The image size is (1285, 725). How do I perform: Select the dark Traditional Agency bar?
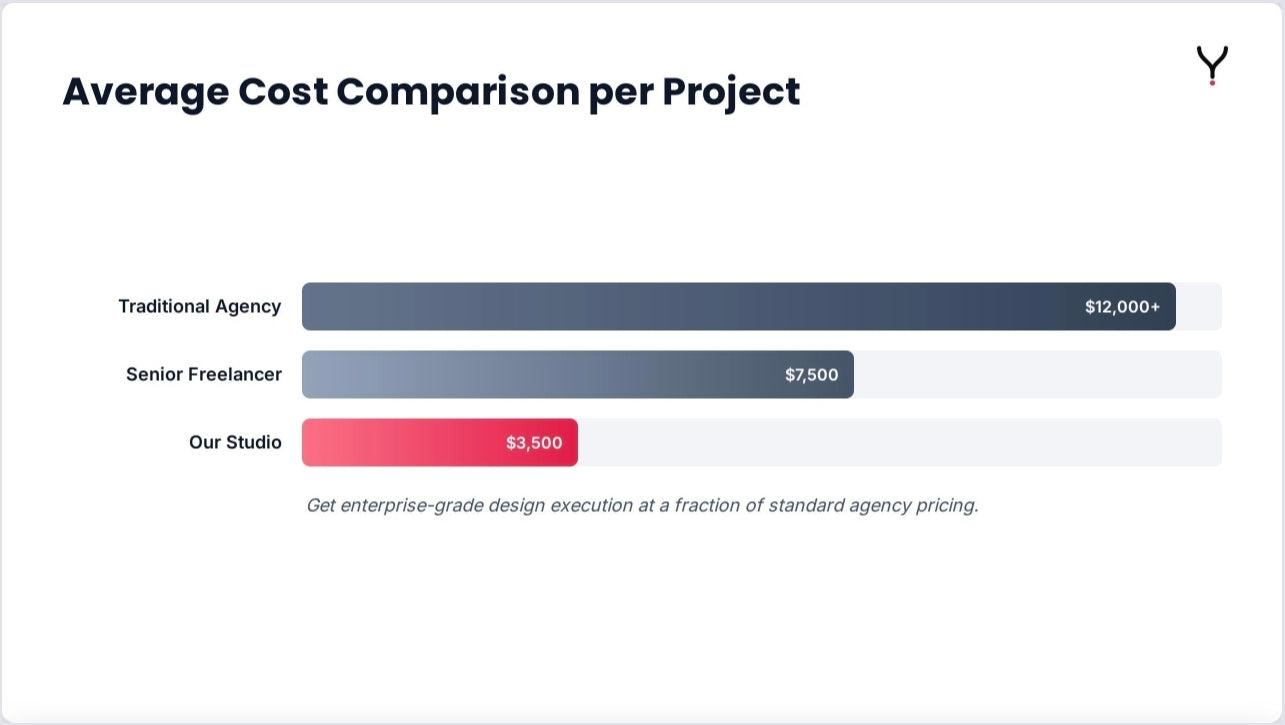coord(739,306)
